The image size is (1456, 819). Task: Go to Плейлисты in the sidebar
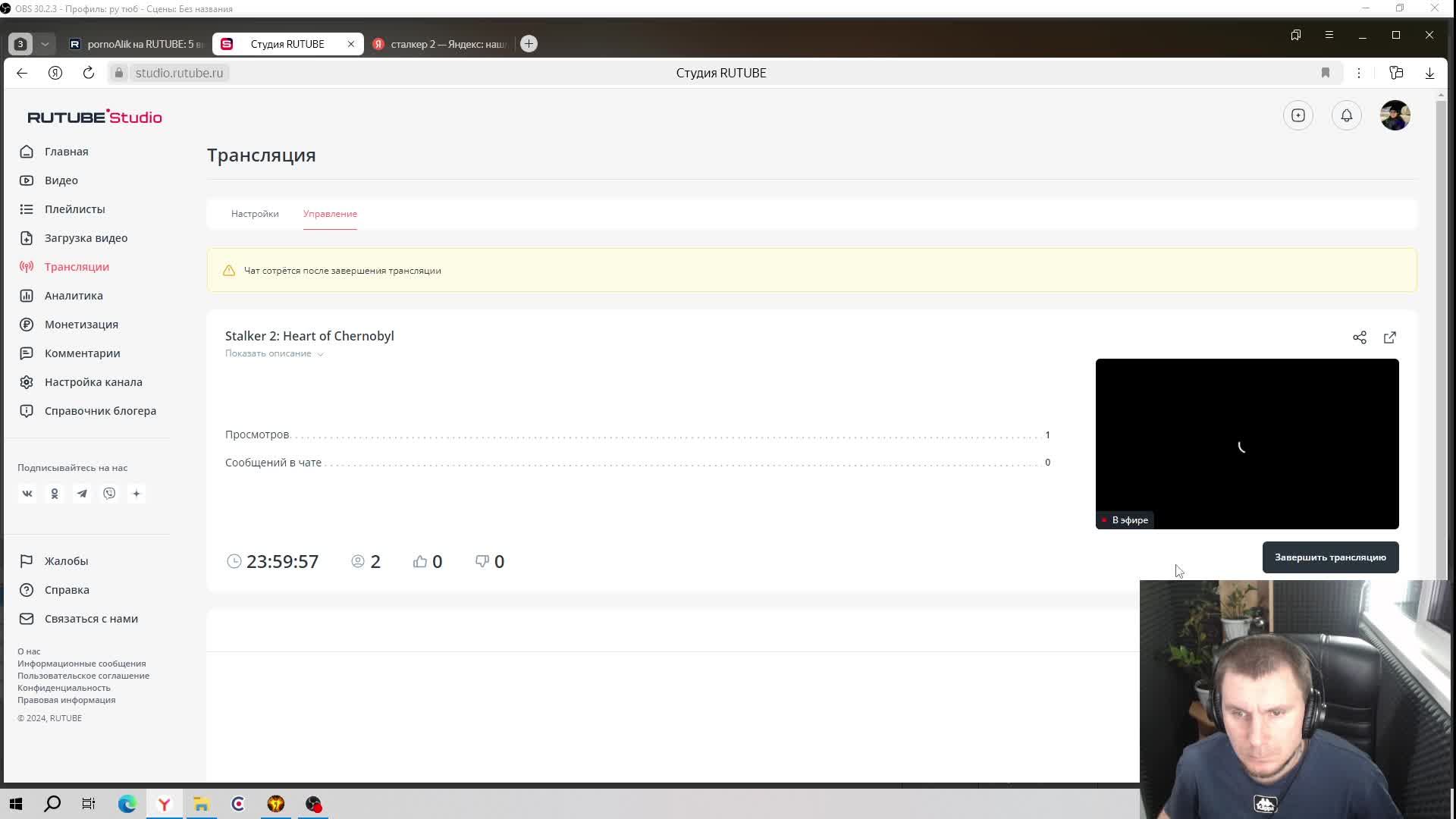point(74,209)
